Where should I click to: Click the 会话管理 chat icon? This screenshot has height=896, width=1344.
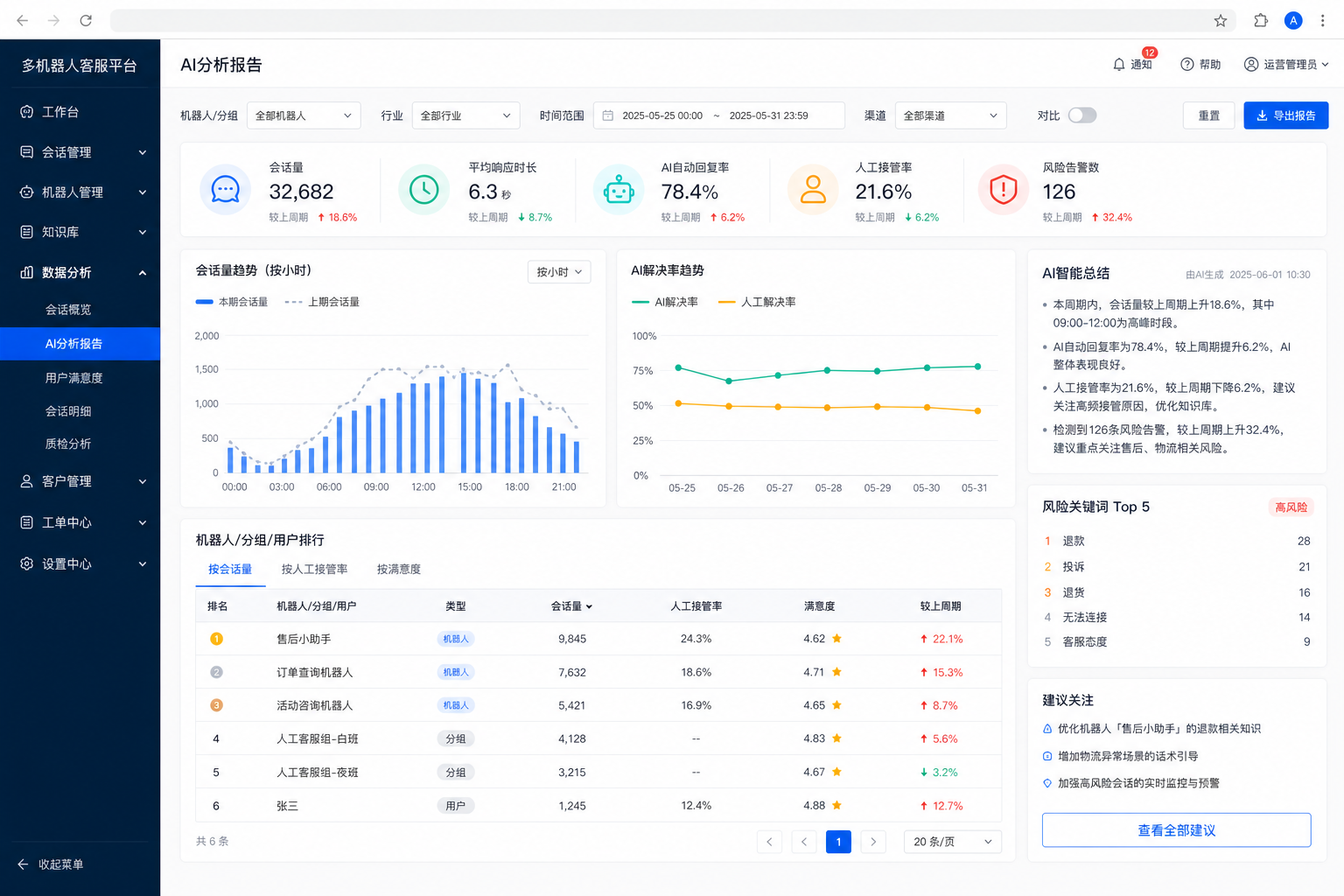click(27, 152)
